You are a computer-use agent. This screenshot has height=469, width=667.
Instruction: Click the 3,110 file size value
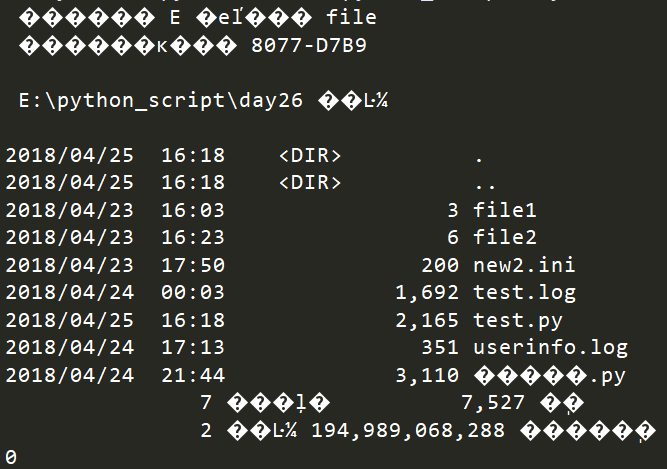(427, 375)
